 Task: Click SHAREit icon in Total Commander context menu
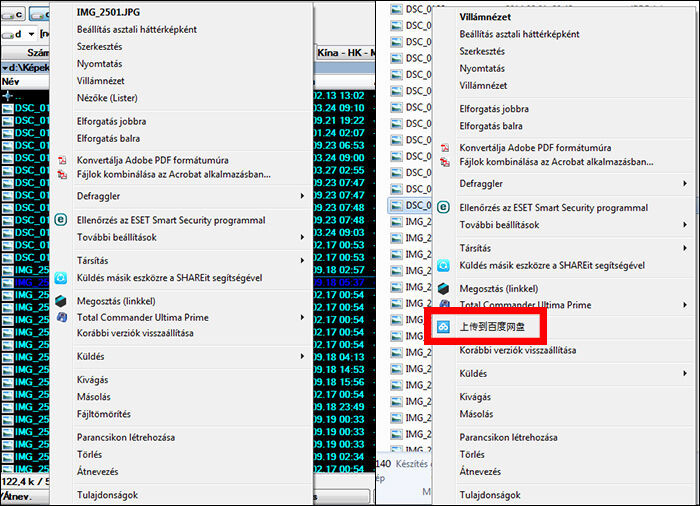tap(61, 278)
